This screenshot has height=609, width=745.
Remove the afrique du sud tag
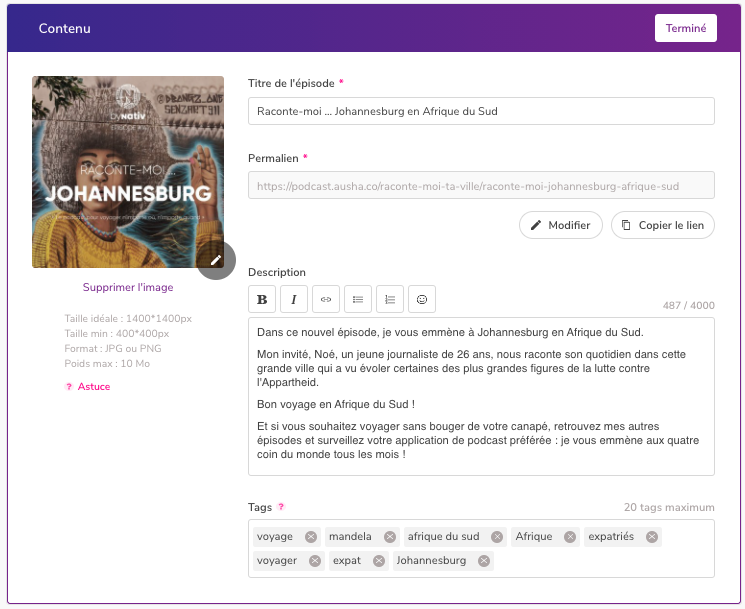point(497,537)
